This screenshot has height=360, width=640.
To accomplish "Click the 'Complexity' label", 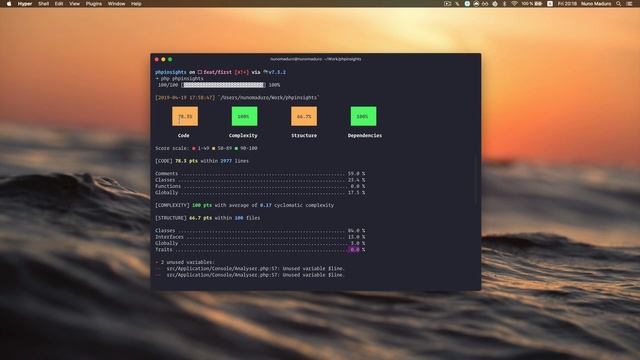I will pyautogui.click(x=243, y=136).
